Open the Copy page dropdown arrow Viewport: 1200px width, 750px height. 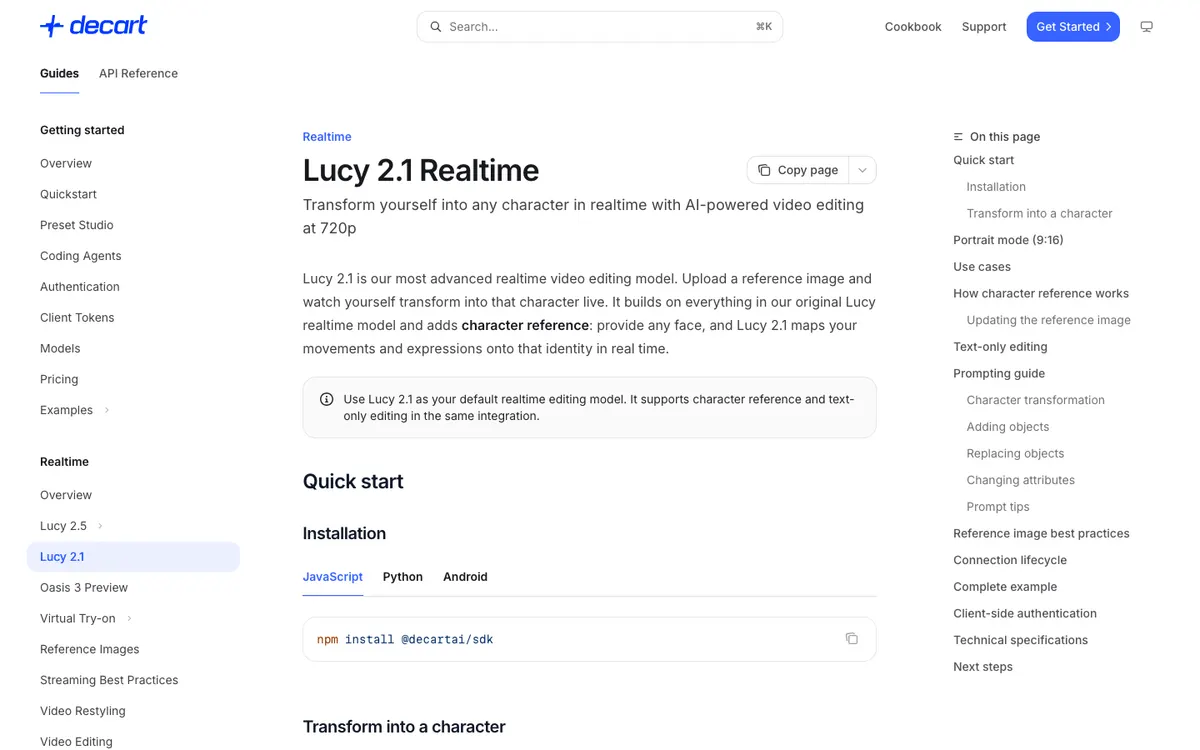863,170
